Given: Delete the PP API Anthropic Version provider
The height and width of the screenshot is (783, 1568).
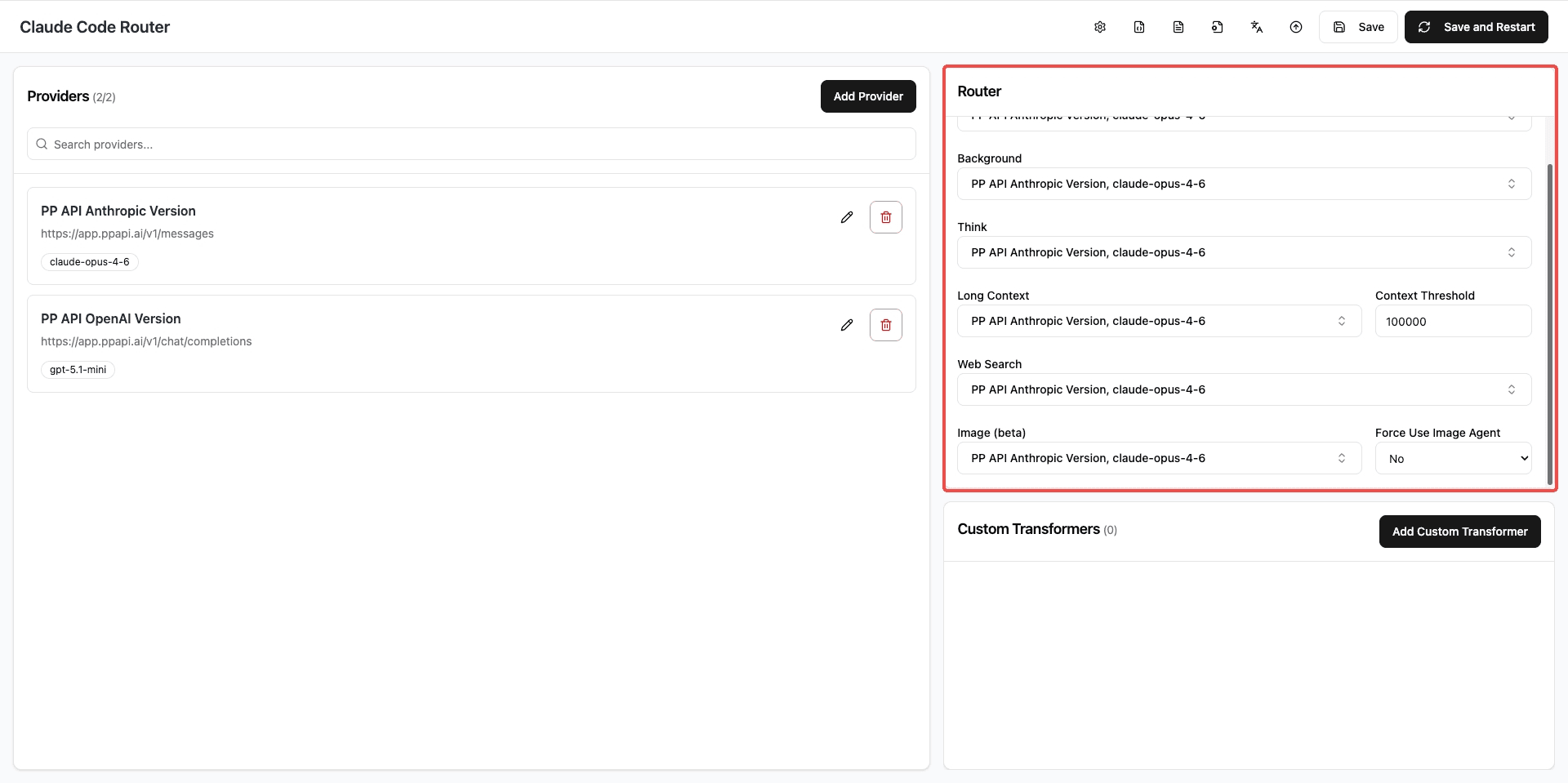Looking at the screenshot, I should click(x=885, y=216).
